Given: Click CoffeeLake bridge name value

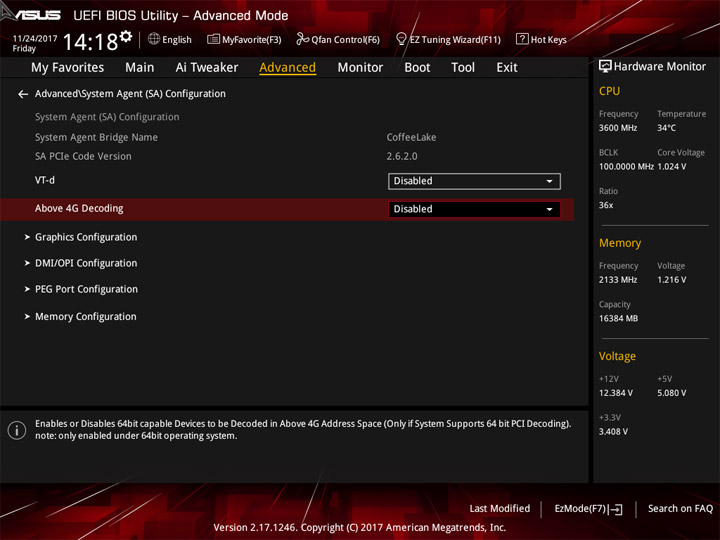Looking at the screenshot, I should (411, 137).
